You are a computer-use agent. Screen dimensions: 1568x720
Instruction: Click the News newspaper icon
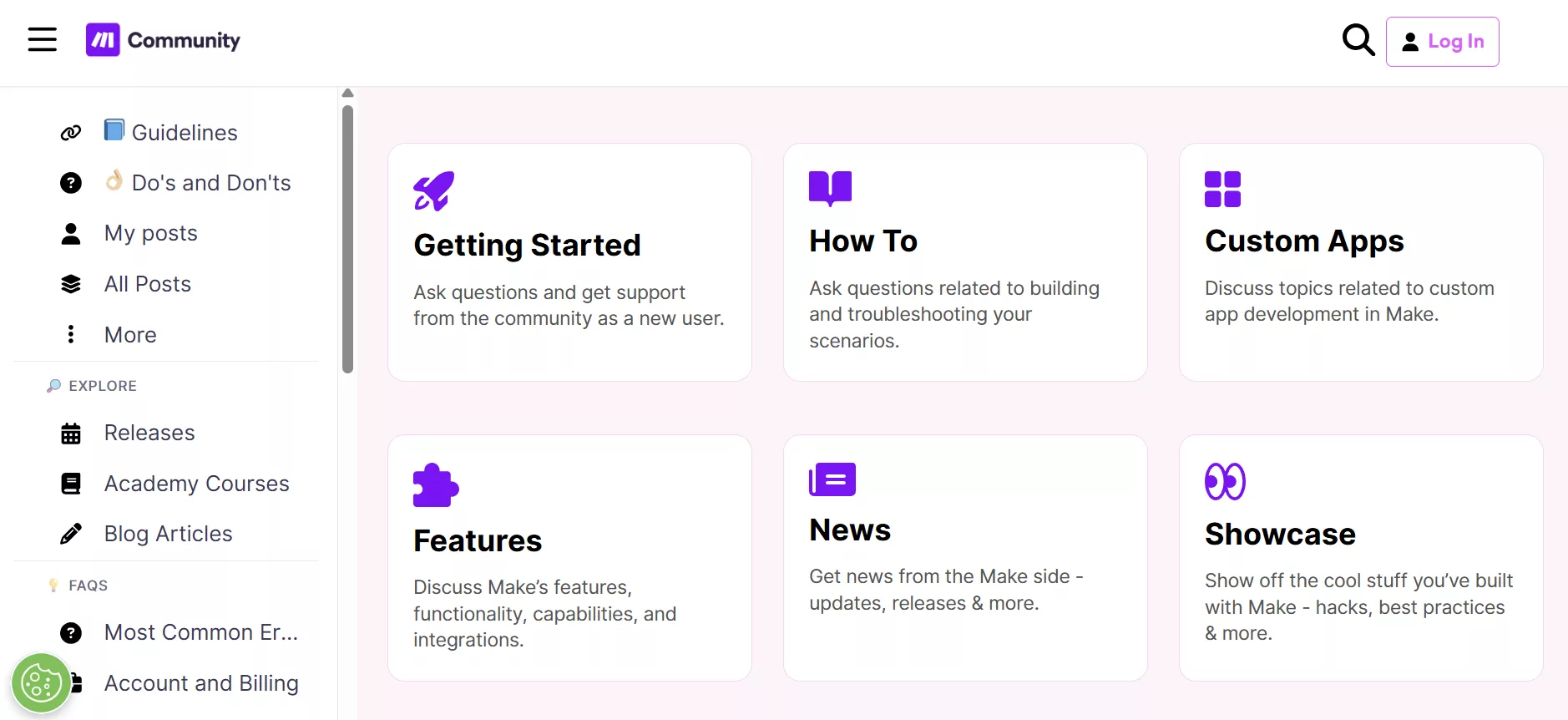832,479
